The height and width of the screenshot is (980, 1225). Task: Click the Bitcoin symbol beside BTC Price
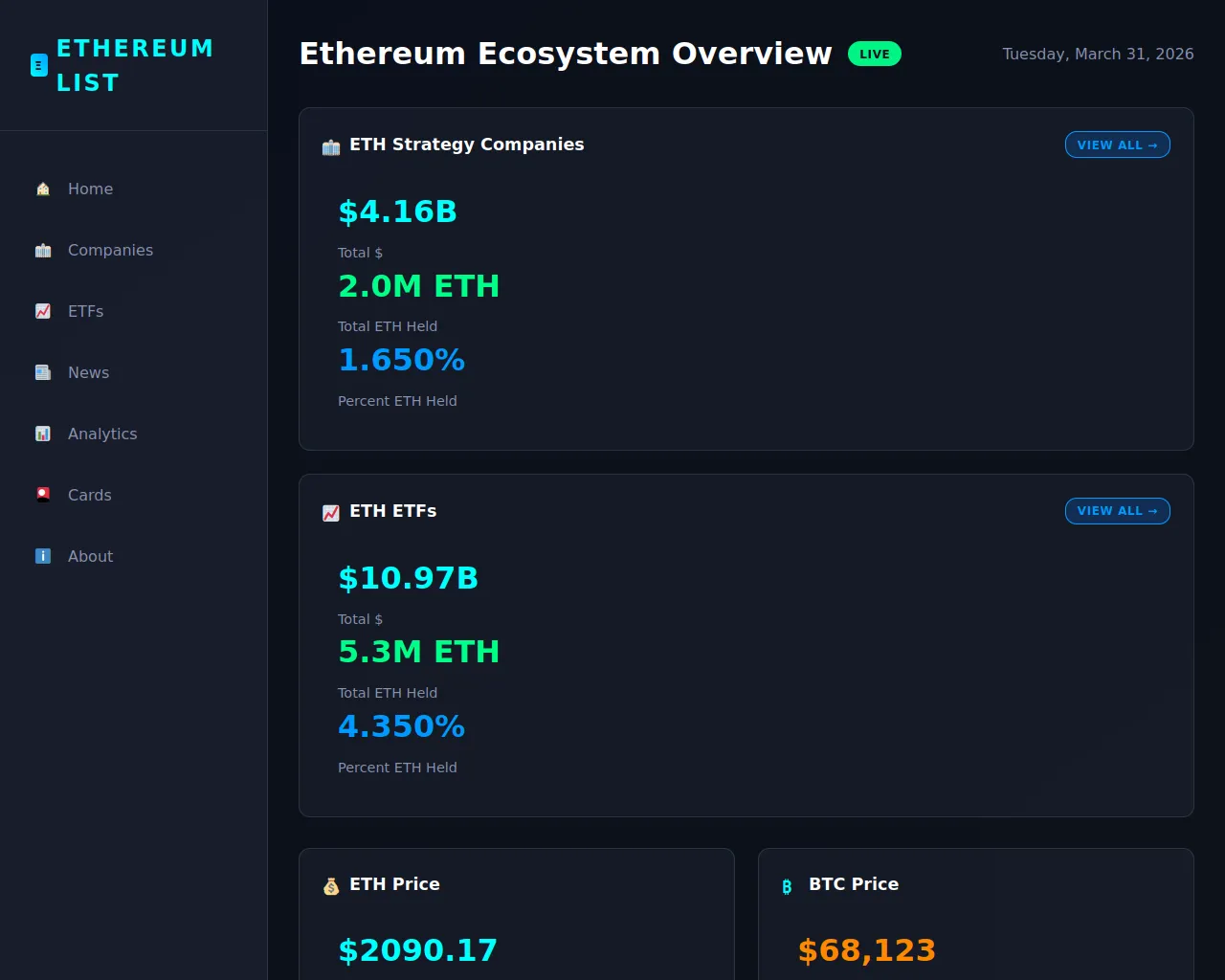pyautogui.click(x=787, y=886)
